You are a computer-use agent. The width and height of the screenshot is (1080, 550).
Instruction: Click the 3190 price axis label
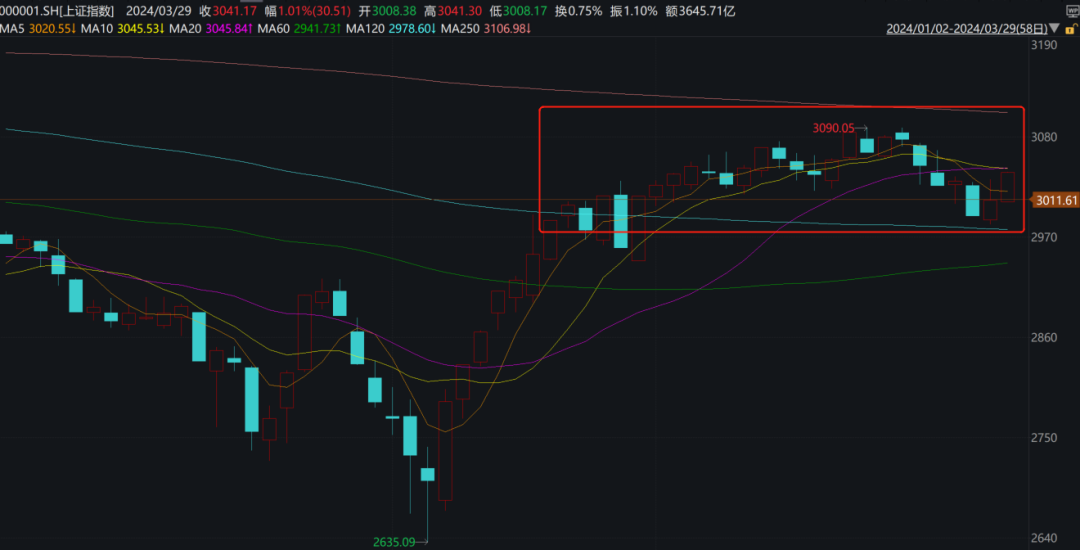(1046, 45)
